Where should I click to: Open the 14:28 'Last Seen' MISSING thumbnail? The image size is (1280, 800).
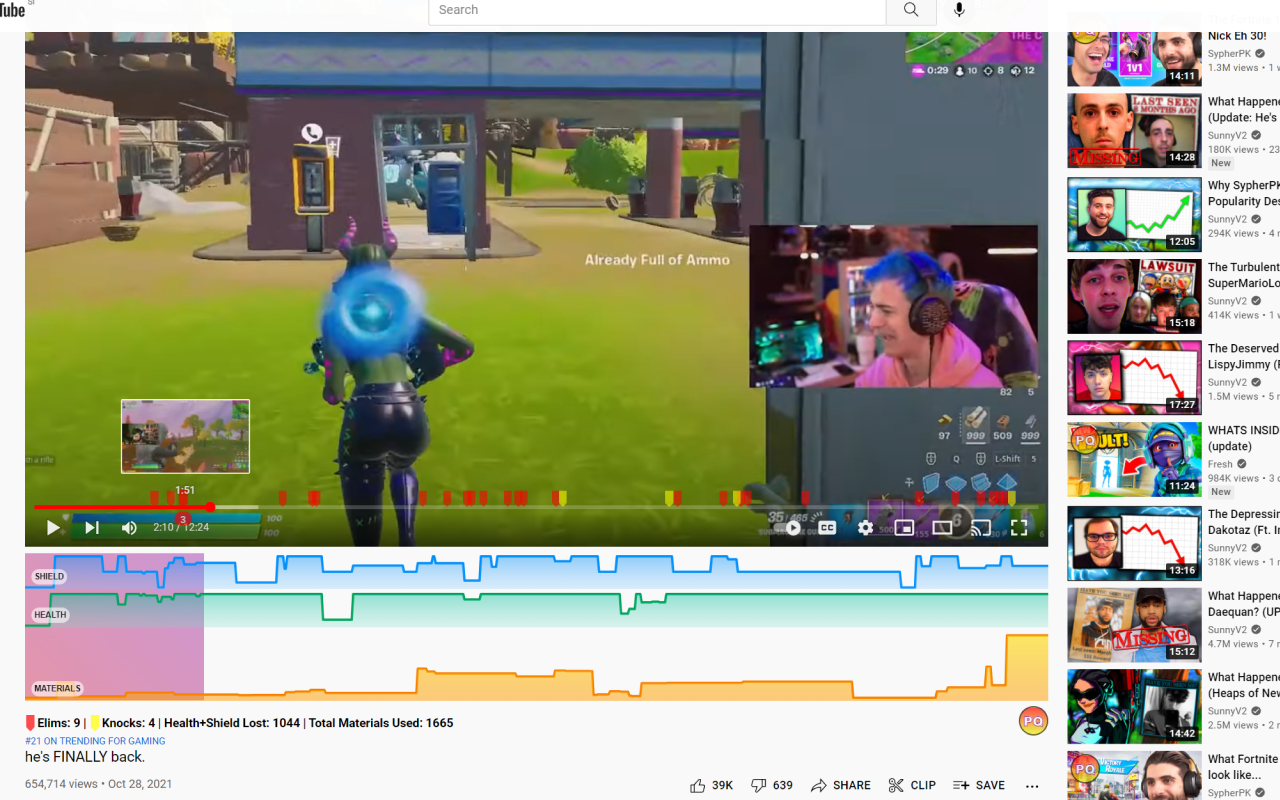click(1134, 131)
